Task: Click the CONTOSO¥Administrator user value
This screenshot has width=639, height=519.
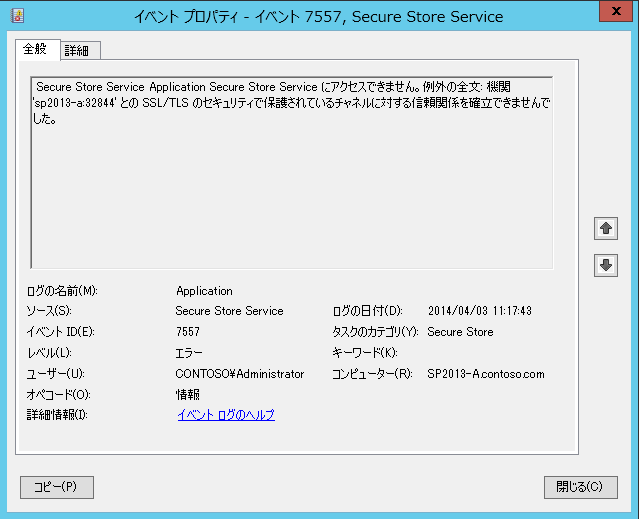Action: tap(240, 374)
